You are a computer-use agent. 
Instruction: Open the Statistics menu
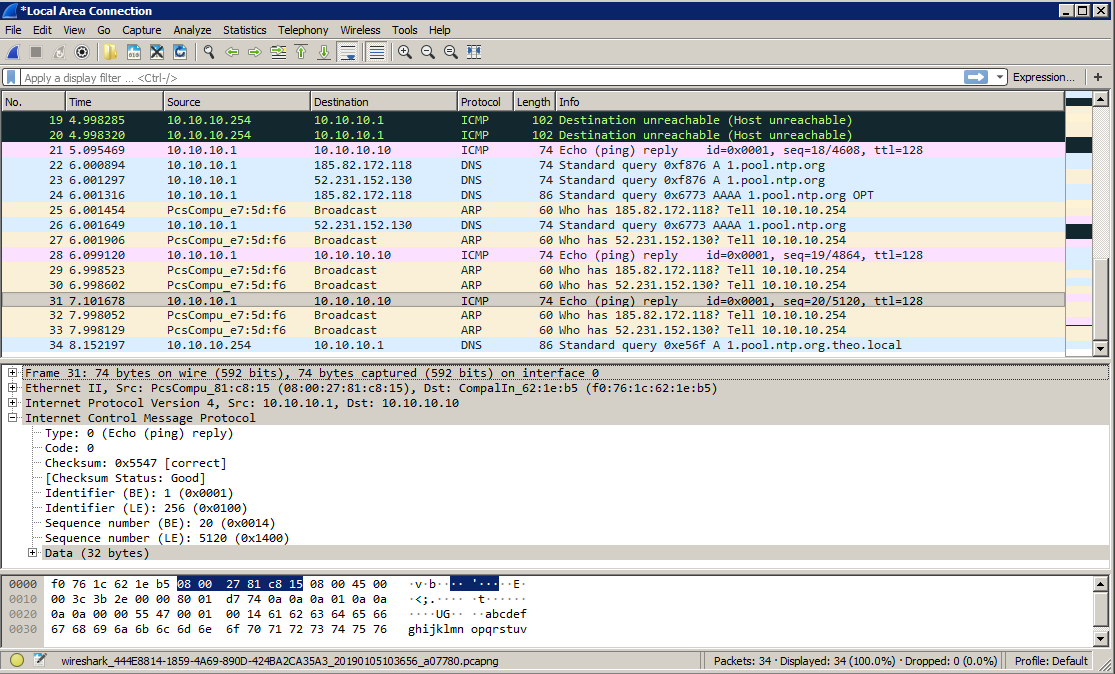(244, 29)
